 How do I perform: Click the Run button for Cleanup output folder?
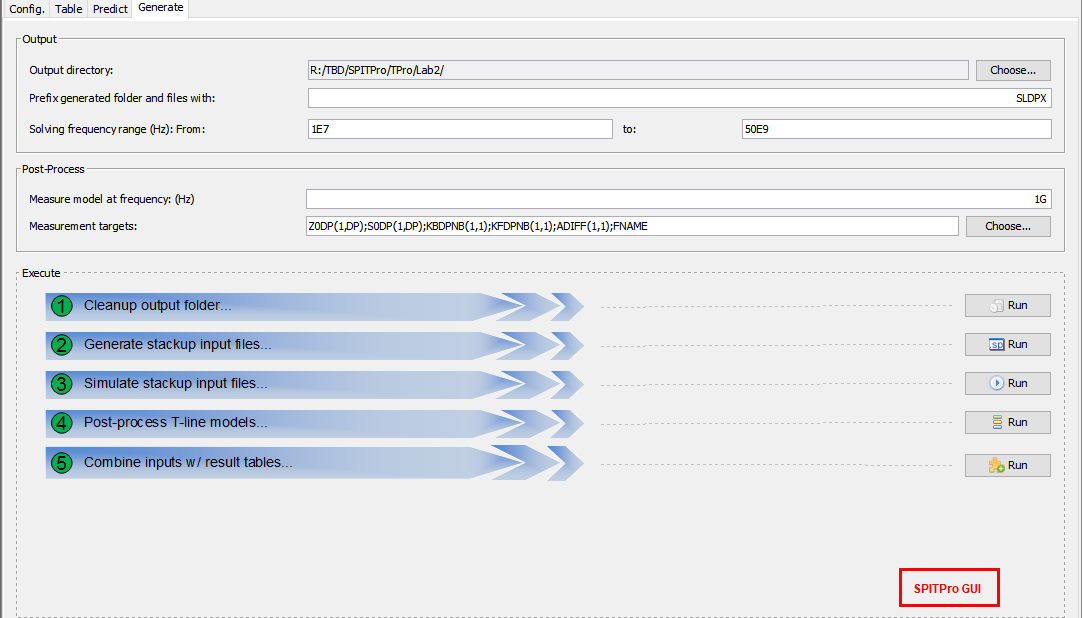[1007, 306]
